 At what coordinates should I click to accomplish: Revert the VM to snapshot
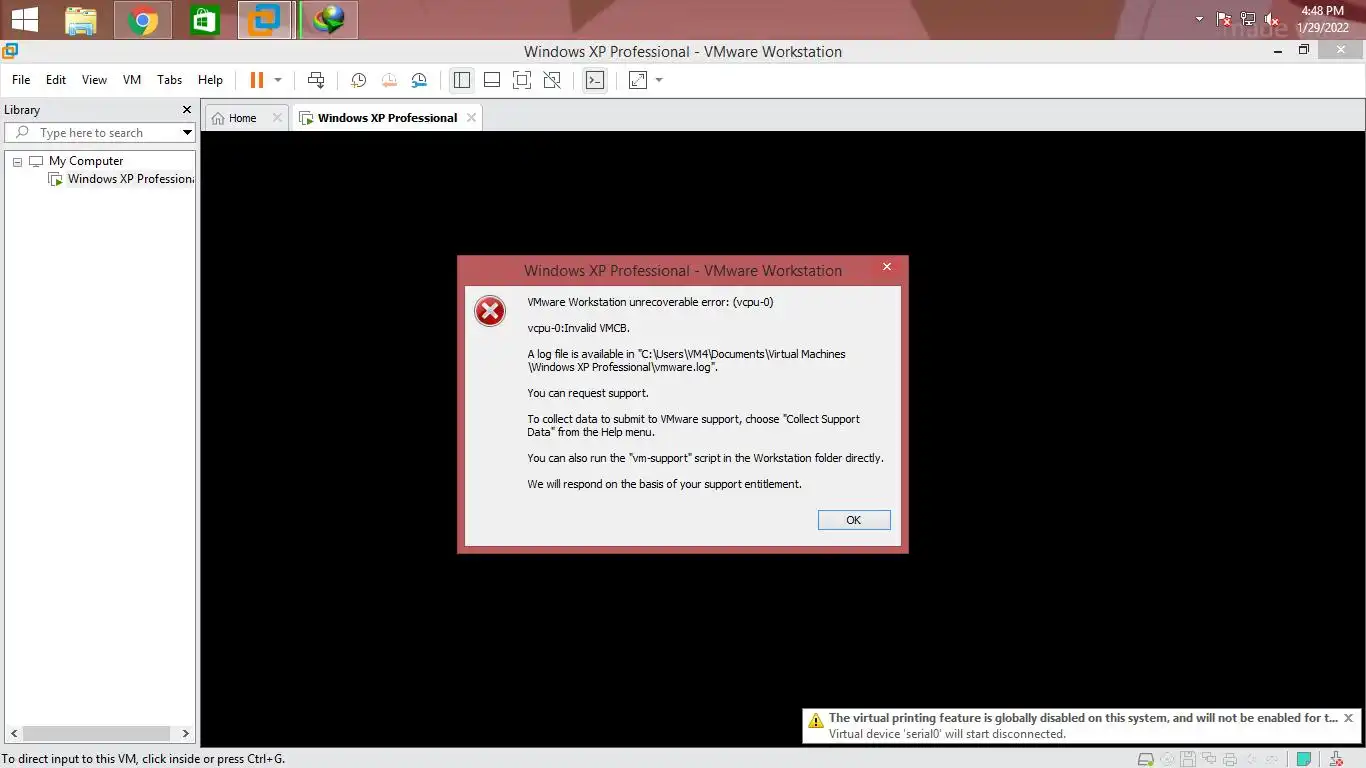coord(389,80)
